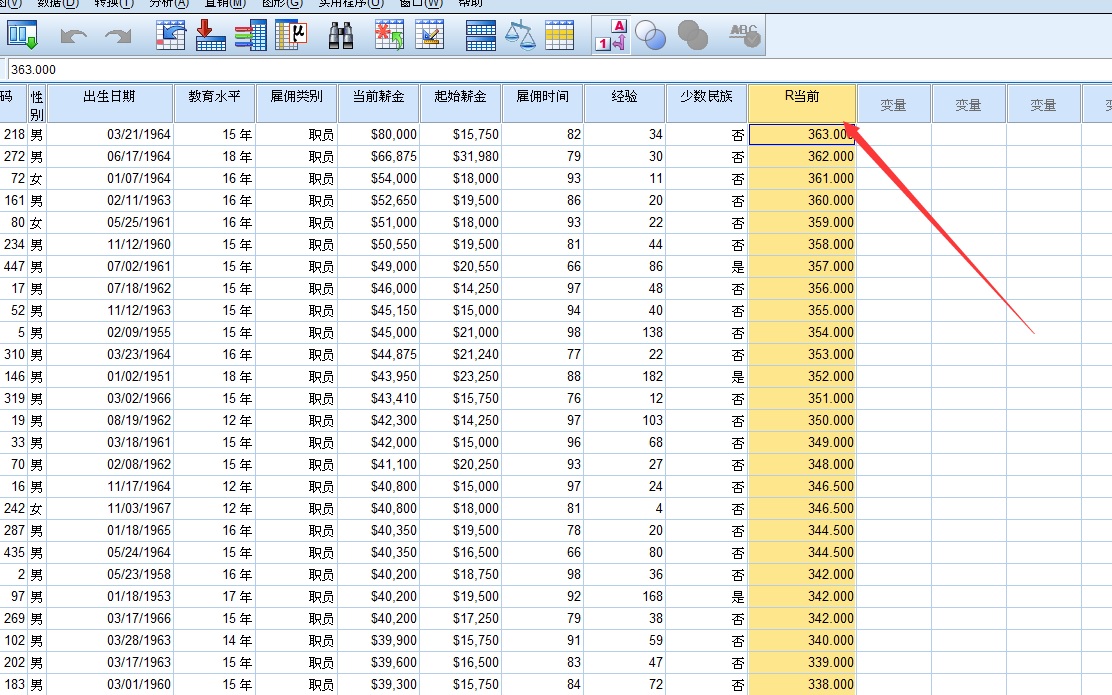
Task: Open the Variables info icon
Action: (250, 35)
